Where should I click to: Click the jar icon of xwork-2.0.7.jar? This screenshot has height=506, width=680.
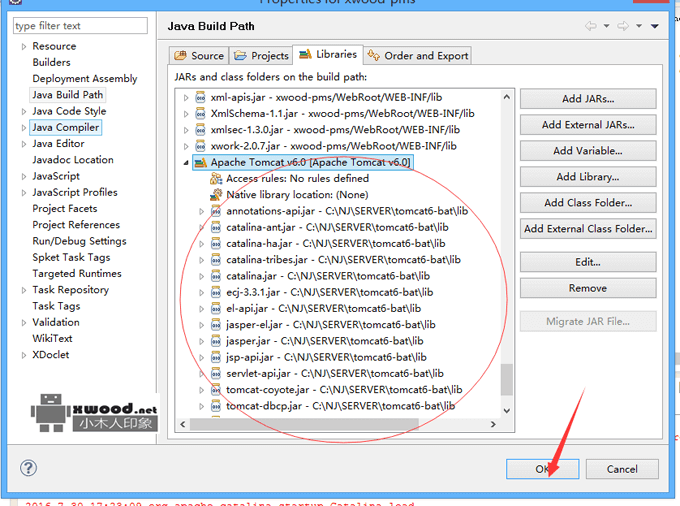(200, 146)
